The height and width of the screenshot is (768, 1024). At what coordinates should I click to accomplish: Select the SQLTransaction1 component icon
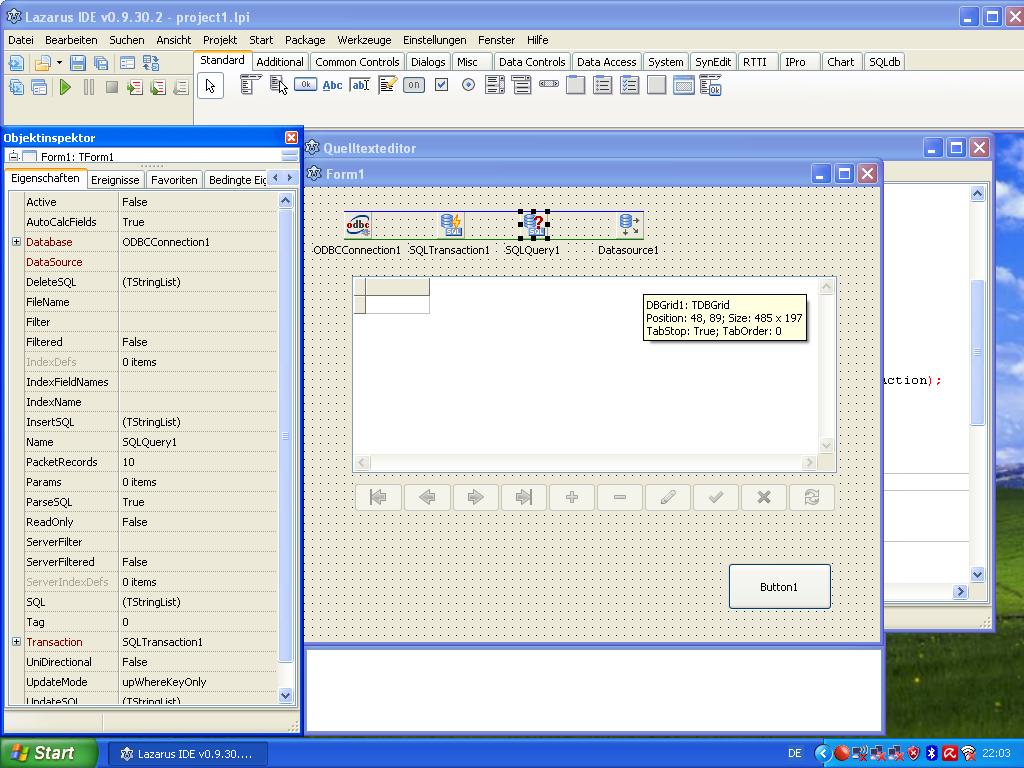(x=451, y=225)
